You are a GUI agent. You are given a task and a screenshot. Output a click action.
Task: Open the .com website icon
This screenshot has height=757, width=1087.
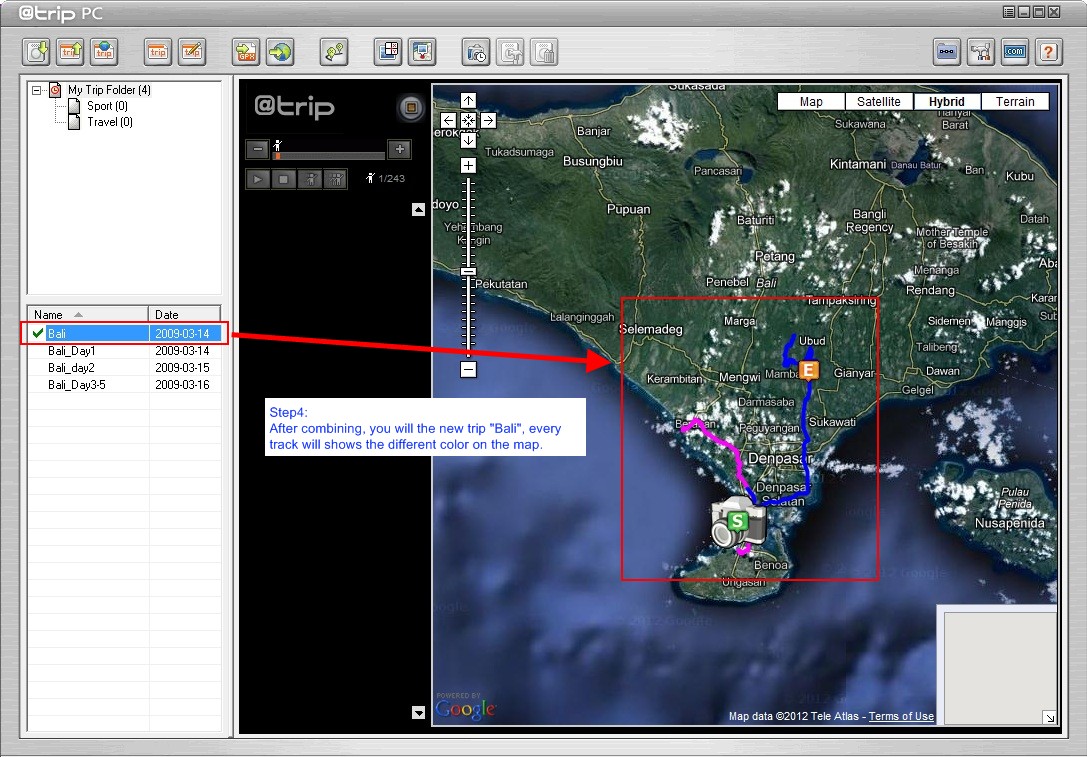click(1015, 52)
